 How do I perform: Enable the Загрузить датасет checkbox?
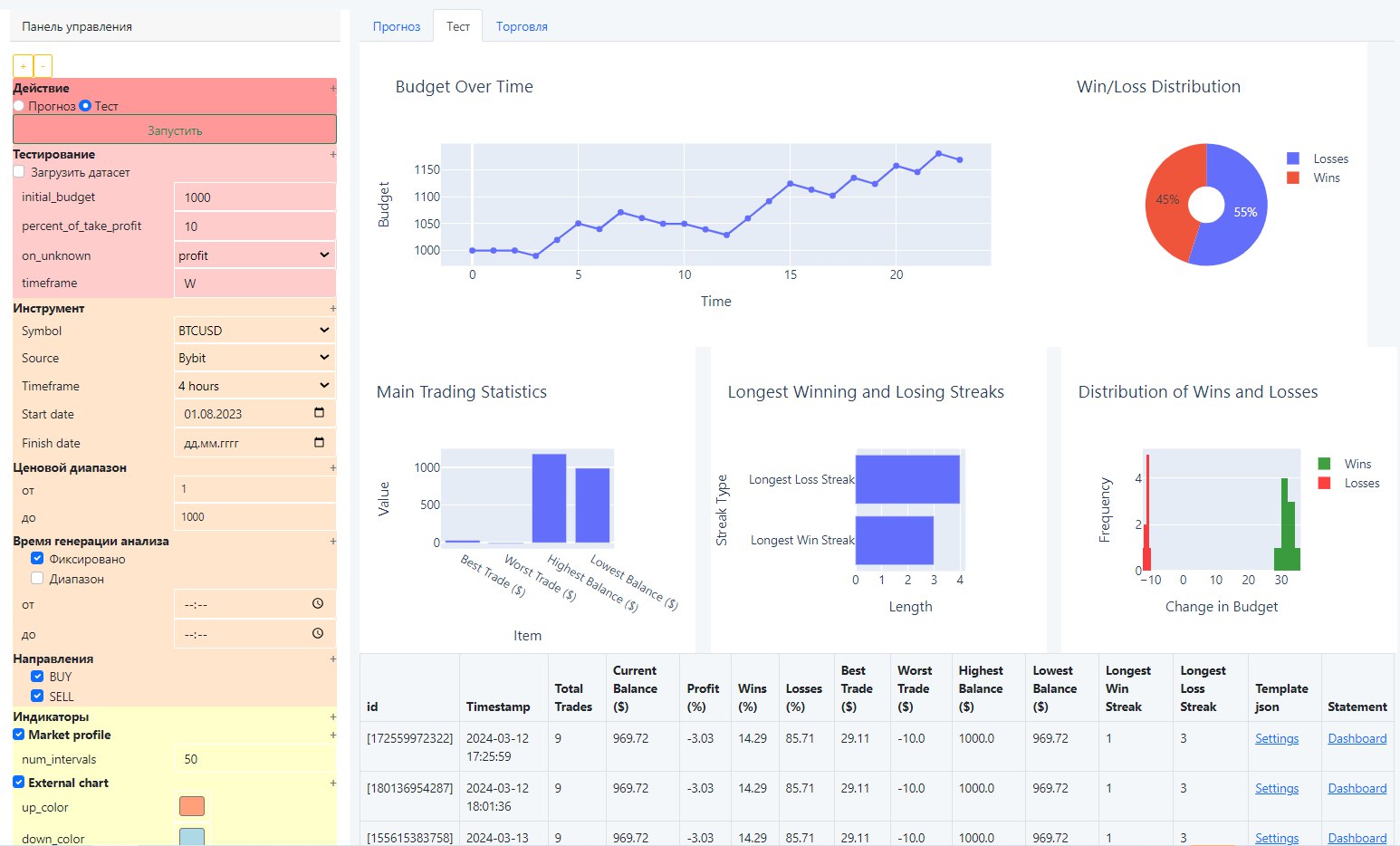point(19,172)
